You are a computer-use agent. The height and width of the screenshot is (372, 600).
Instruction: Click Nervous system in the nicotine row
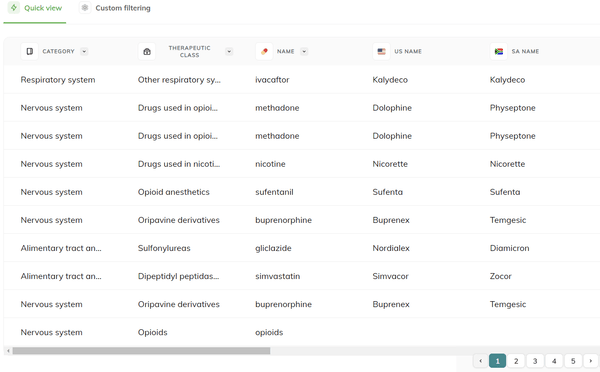point(51,164)
